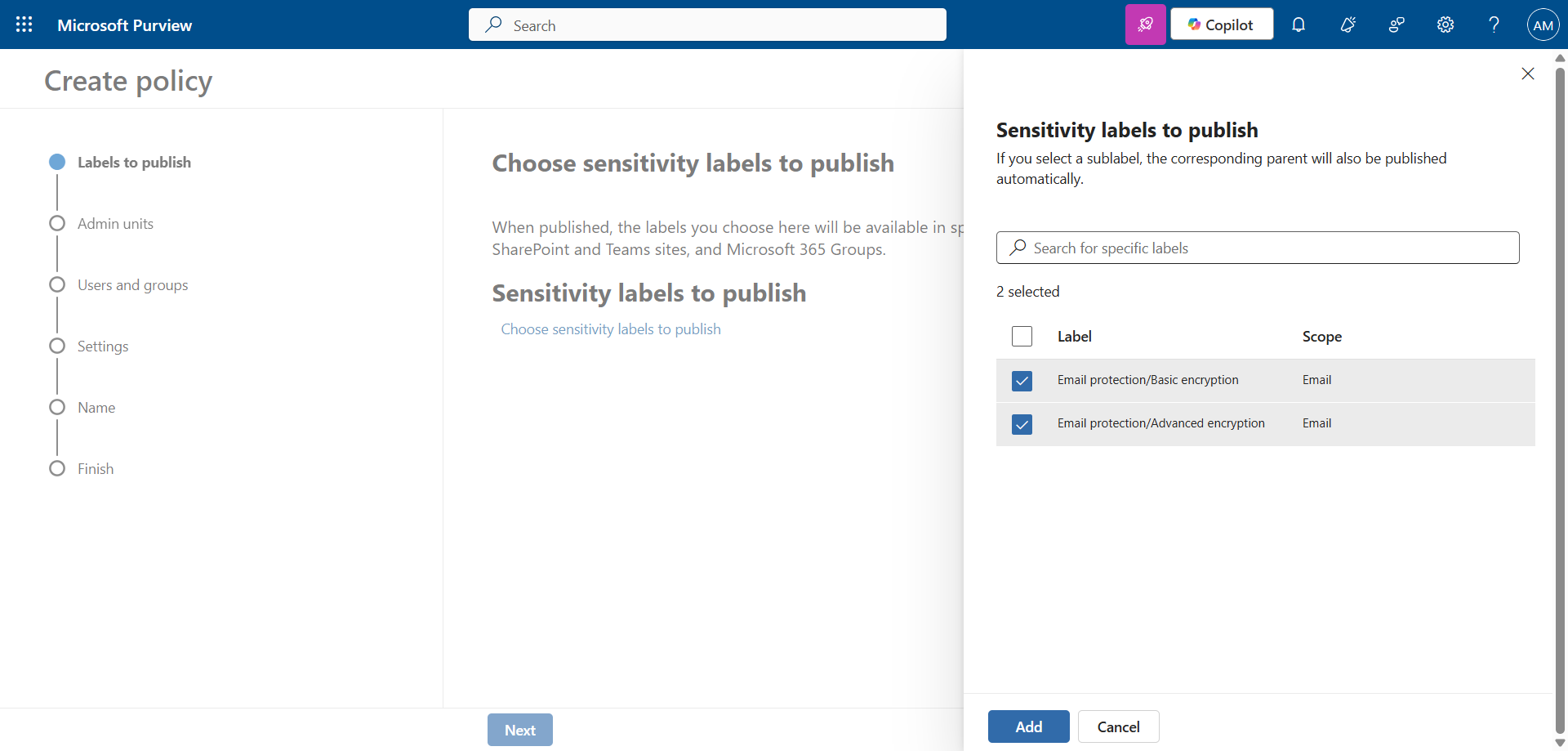Go to the Users and groups step

132,285
